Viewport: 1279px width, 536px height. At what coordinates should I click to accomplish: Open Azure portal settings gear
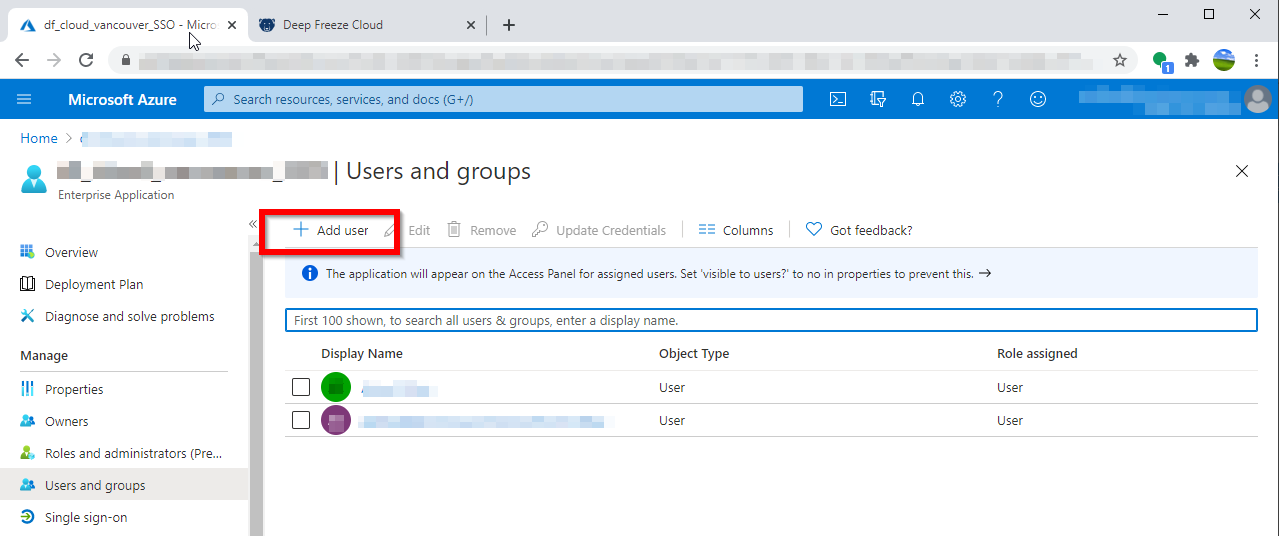(x=958, y=99)
